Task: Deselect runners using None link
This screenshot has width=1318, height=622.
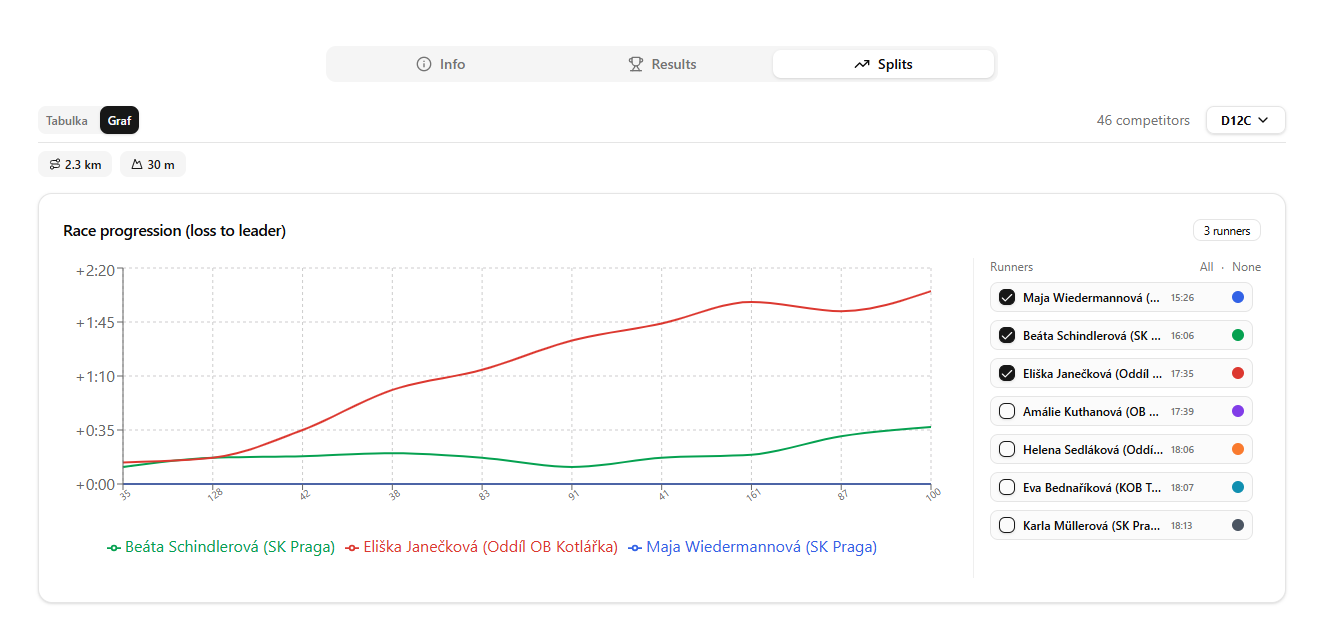Action: click(1246, 267)
